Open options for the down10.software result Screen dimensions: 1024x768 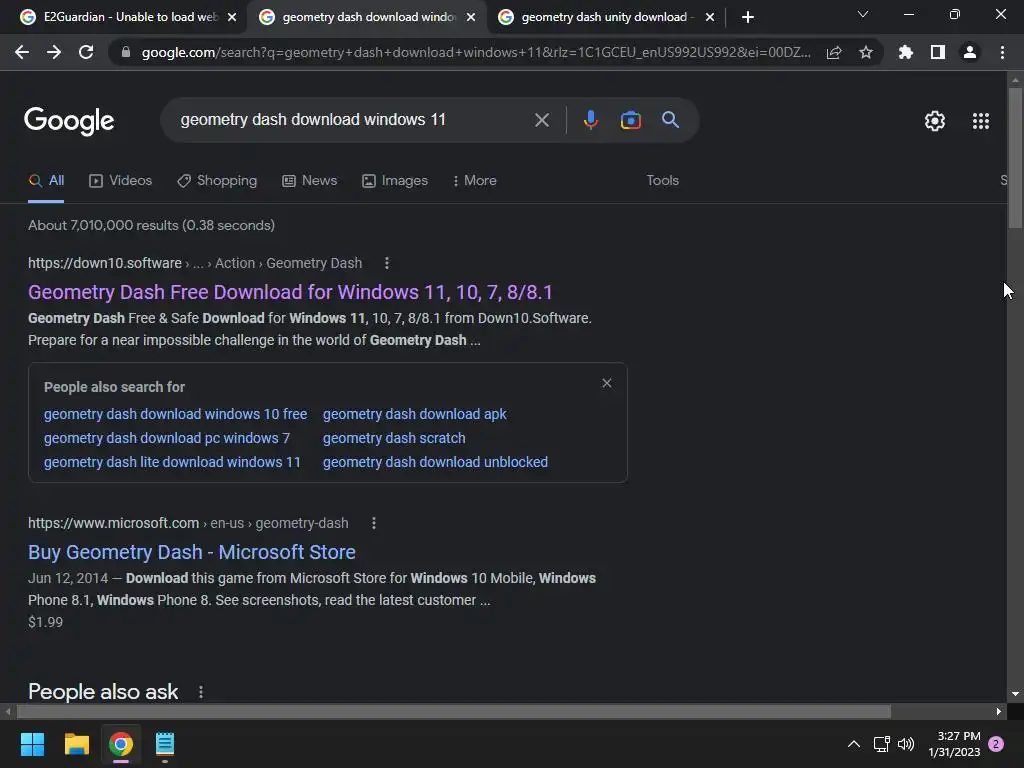coord(387,263)
